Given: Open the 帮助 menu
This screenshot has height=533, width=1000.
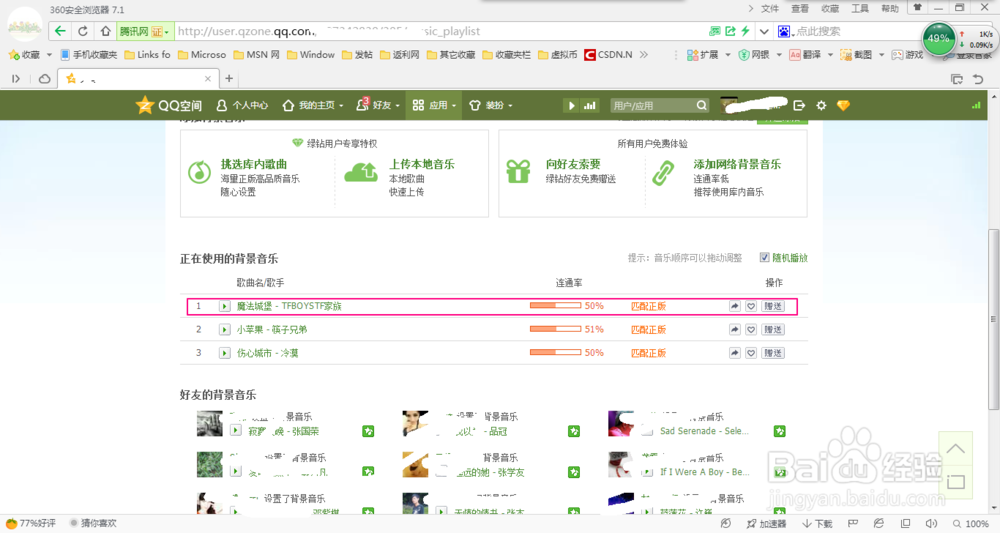Looking at the screenshot, I should click(890, 8).
